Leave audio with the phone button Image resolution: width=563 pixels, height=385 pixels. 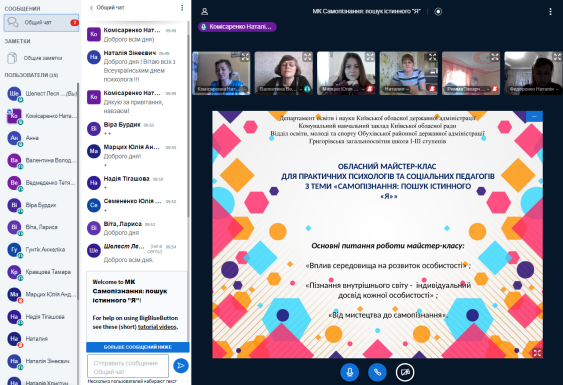377,372
